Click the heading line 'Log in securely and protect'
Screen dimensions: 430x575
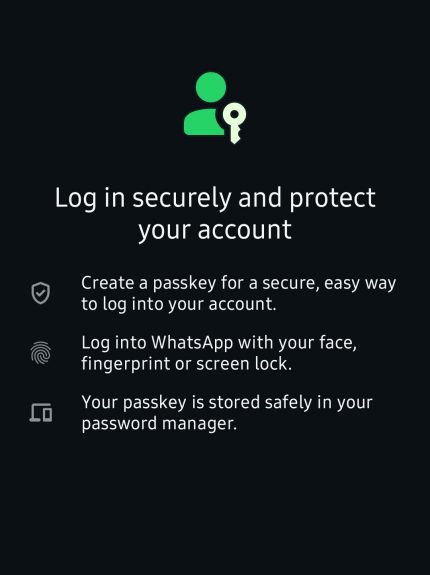coord(215,198)
